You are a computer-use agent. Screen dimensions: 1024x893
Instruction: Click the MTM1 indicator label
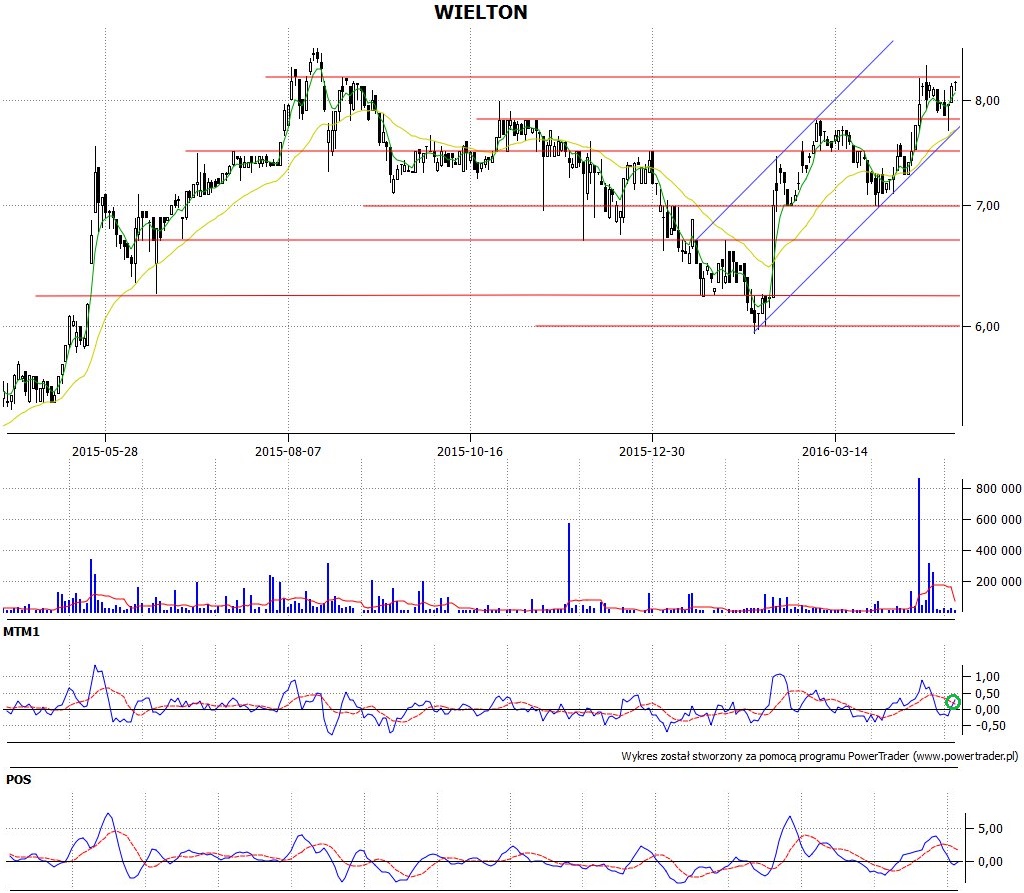(x=21, y=632)
